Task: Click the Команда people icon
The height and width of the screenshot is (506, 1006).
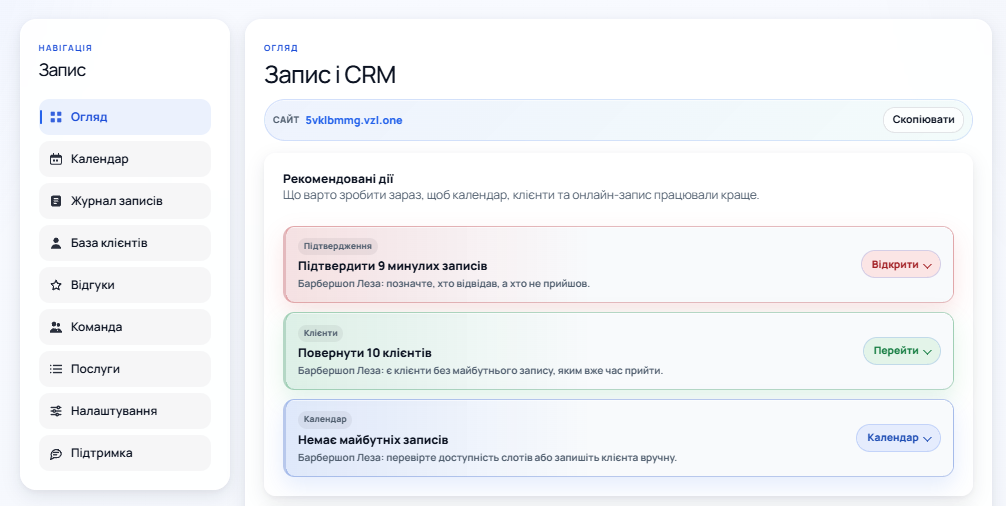Action: click(x=56, y=327)
